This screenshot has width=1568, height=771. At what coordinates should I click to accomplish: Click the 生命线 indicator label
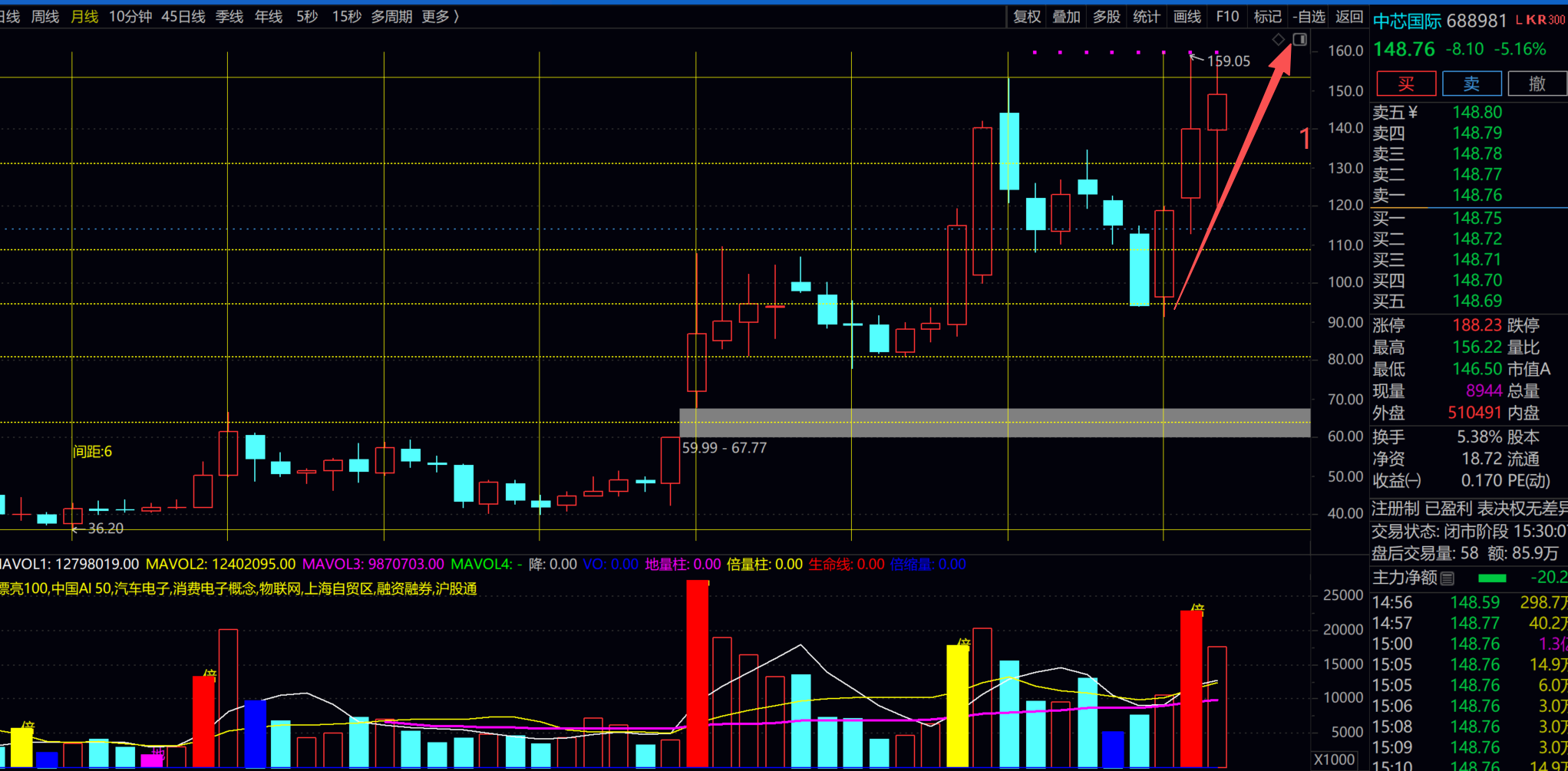tap(846, 564)
